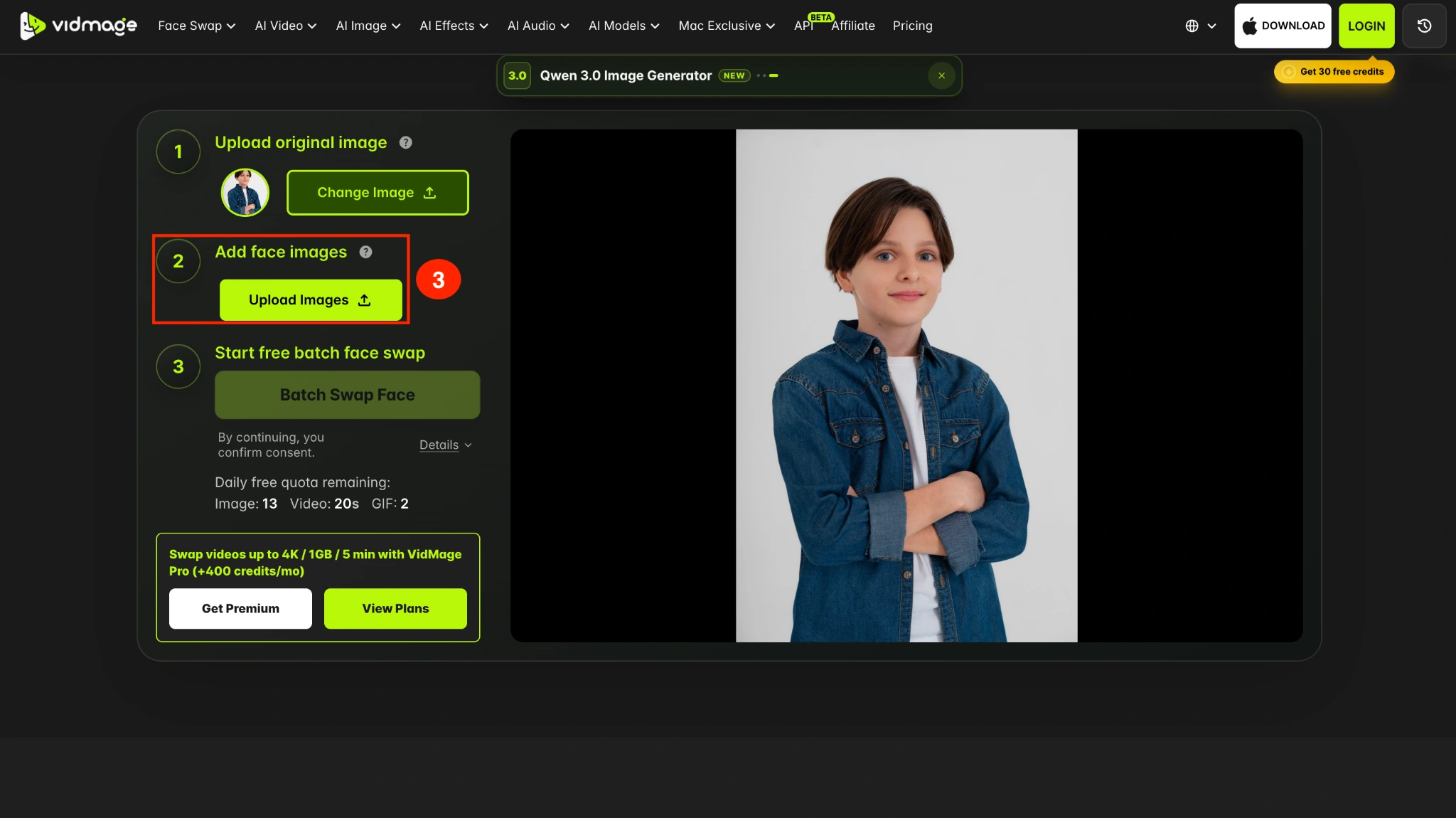Open the API beta page
The width and height of the screenshot is (1456, 818).
pyautogui.click(x=805, y=26)
